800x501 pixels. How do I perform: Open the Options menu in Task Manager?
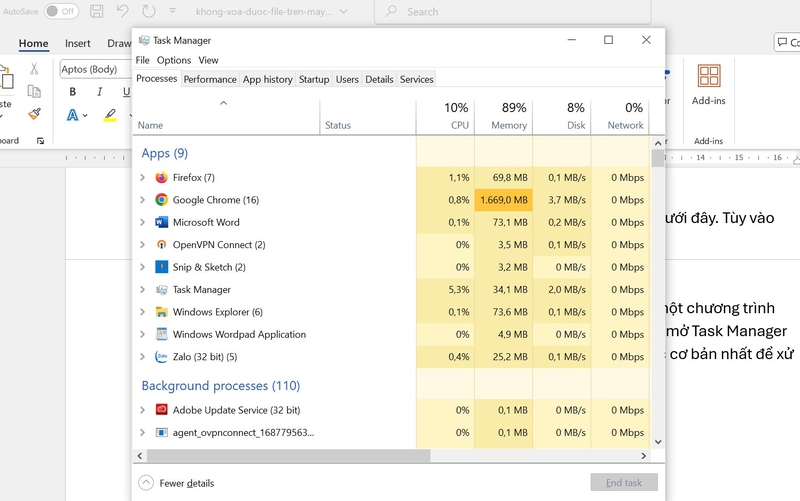173,60
